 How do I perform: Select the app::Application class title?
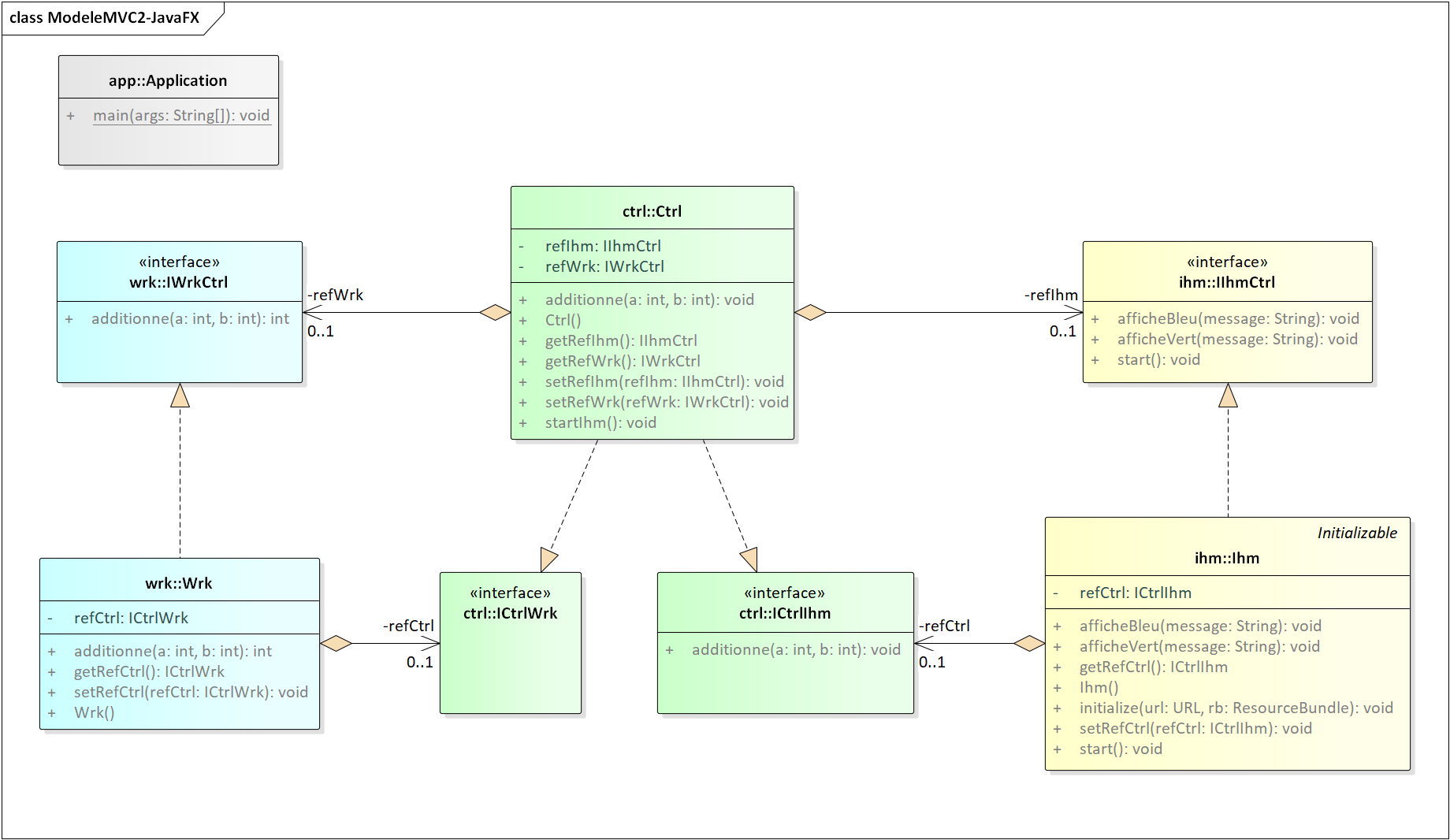point(168,80)
